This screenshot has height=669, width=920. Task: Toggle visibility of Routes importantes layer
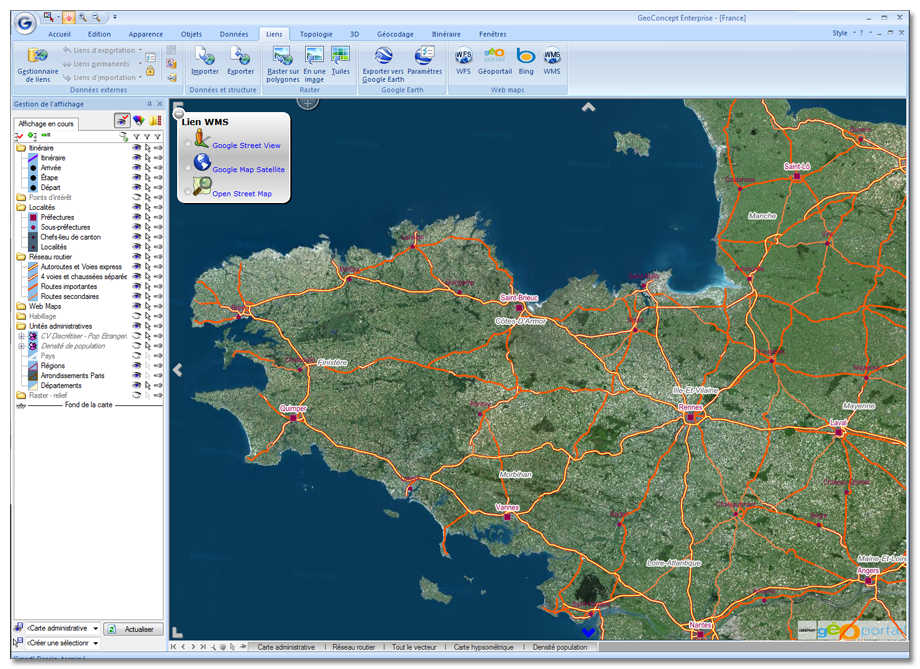[136, 287]
